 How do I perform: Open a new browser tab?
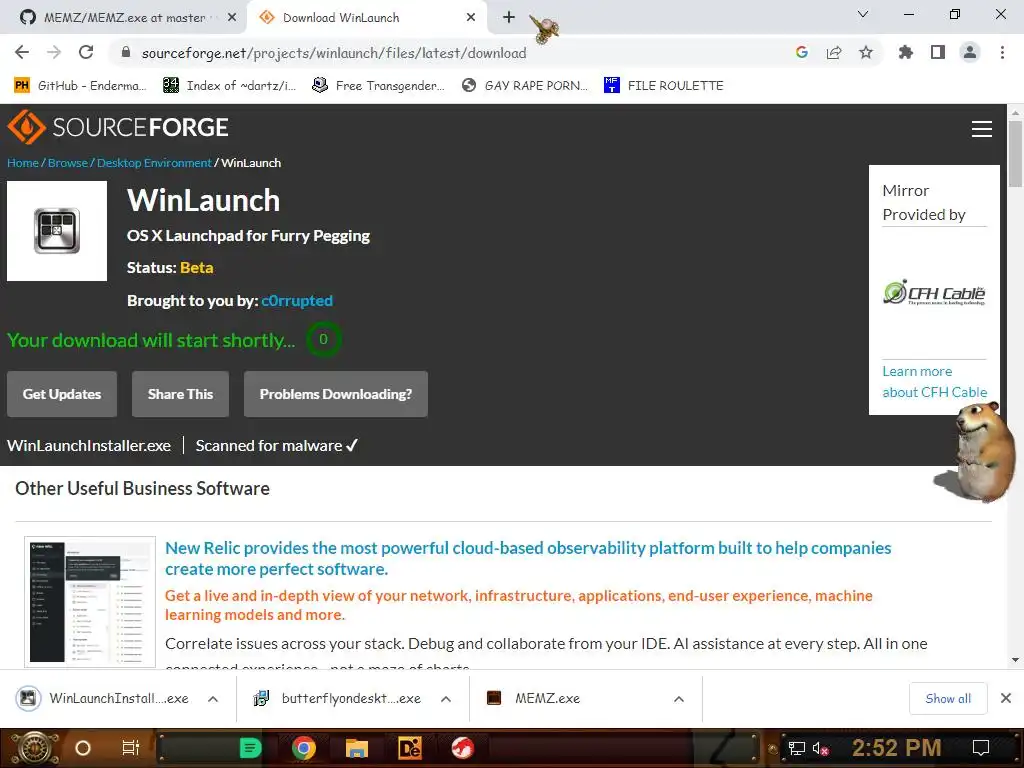(509, 18)
